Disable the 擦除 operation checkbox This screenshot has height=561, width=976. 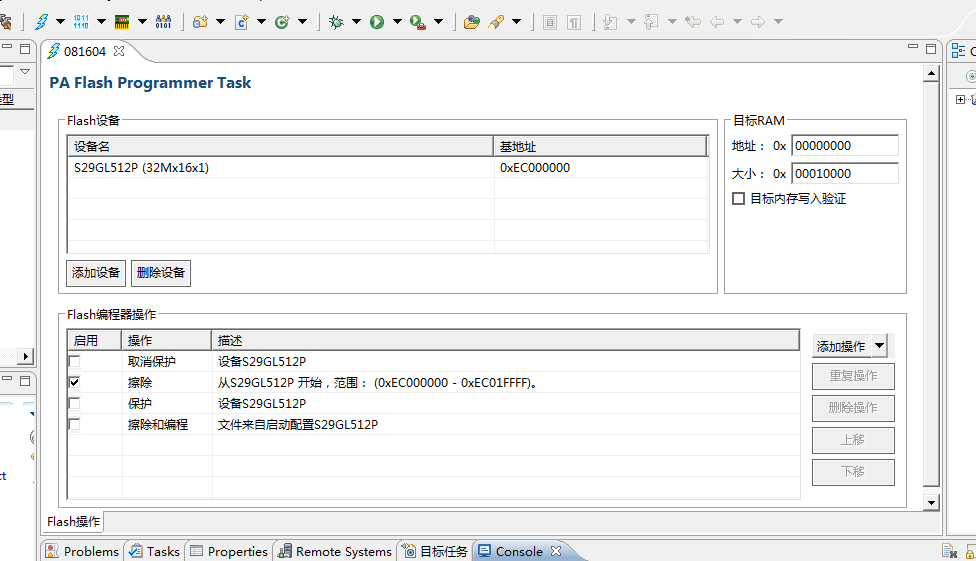click(x=75, y=382)
